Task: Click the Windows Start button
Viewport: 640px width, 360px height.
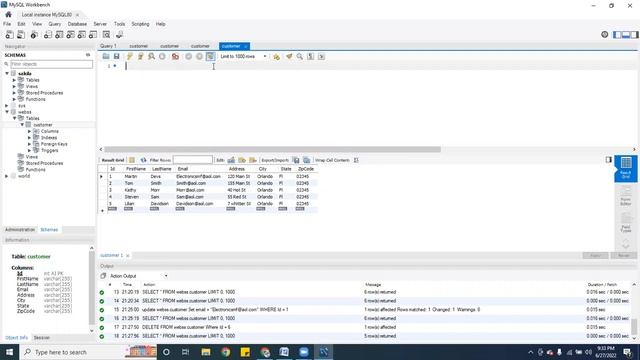Action: [x=9, y=352]
